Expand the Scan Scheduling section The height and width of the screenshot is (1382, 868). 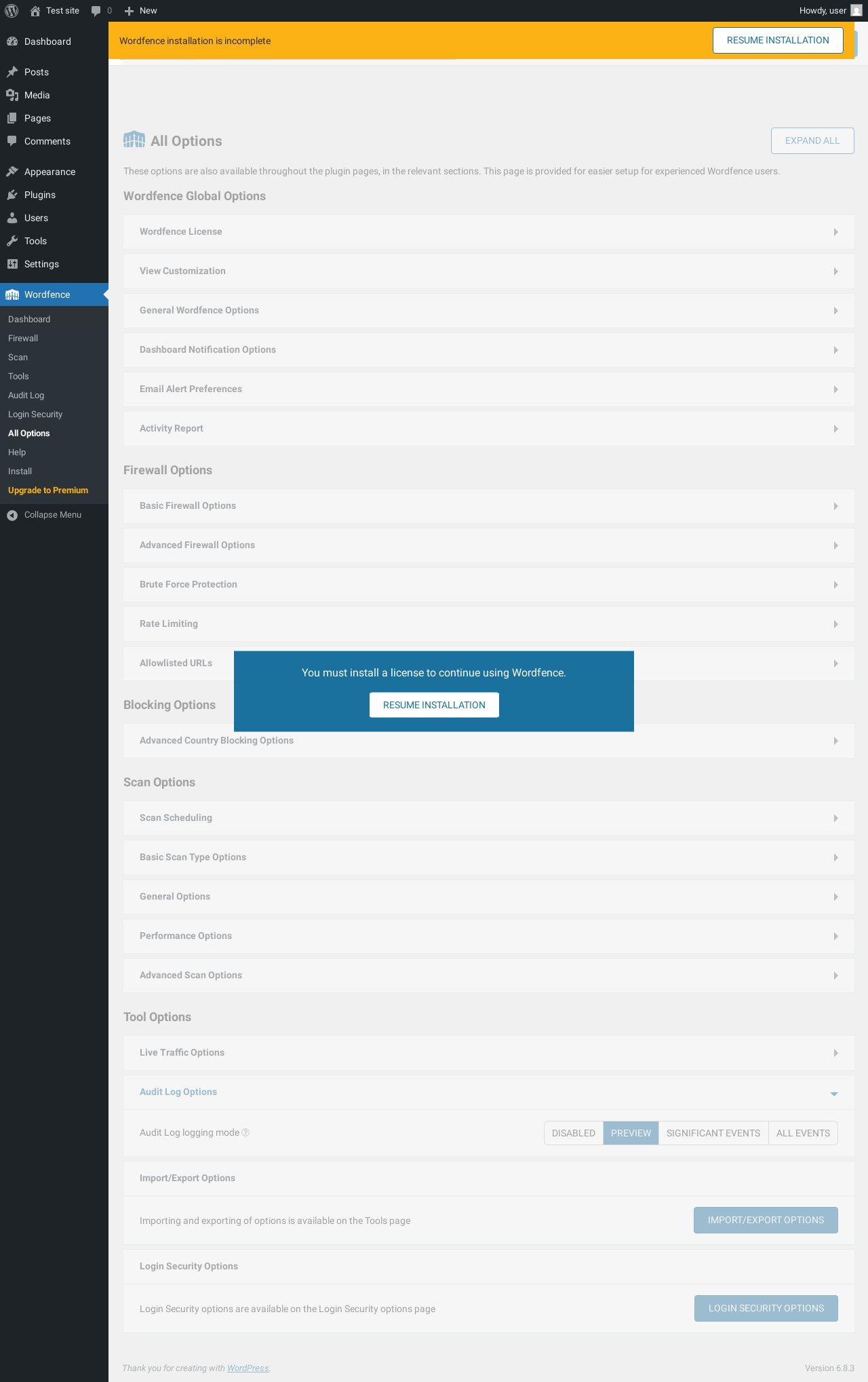[x=489, y=818]
